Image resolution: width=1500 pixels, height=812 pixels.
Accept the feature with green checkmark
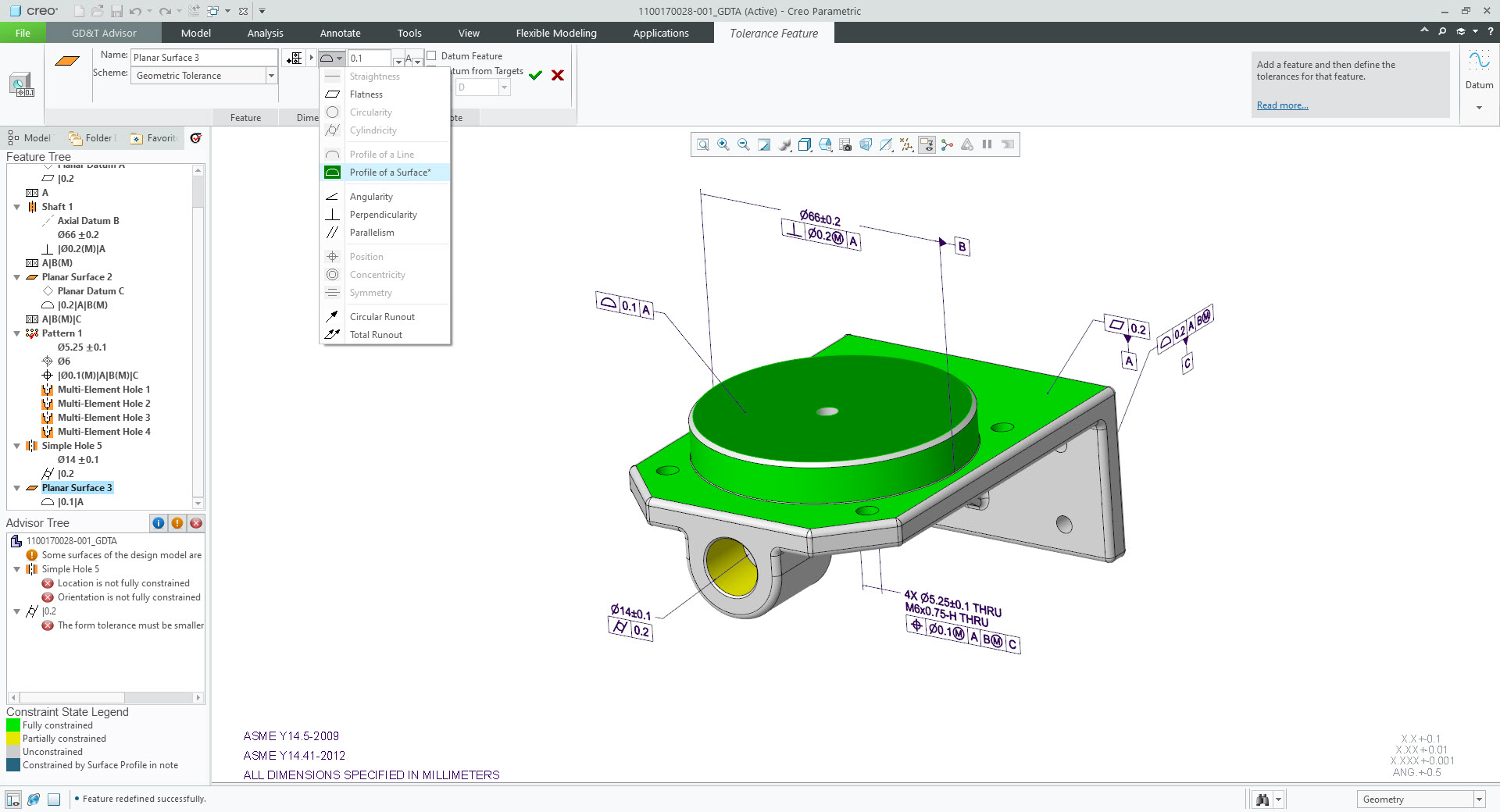pos(535,76)
